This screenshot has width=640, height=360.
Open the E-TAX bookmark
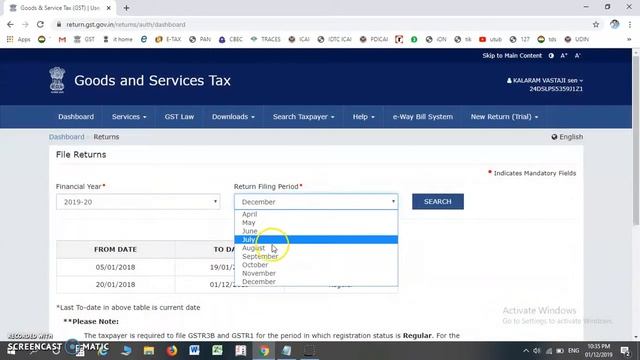[x=168, y=39]
